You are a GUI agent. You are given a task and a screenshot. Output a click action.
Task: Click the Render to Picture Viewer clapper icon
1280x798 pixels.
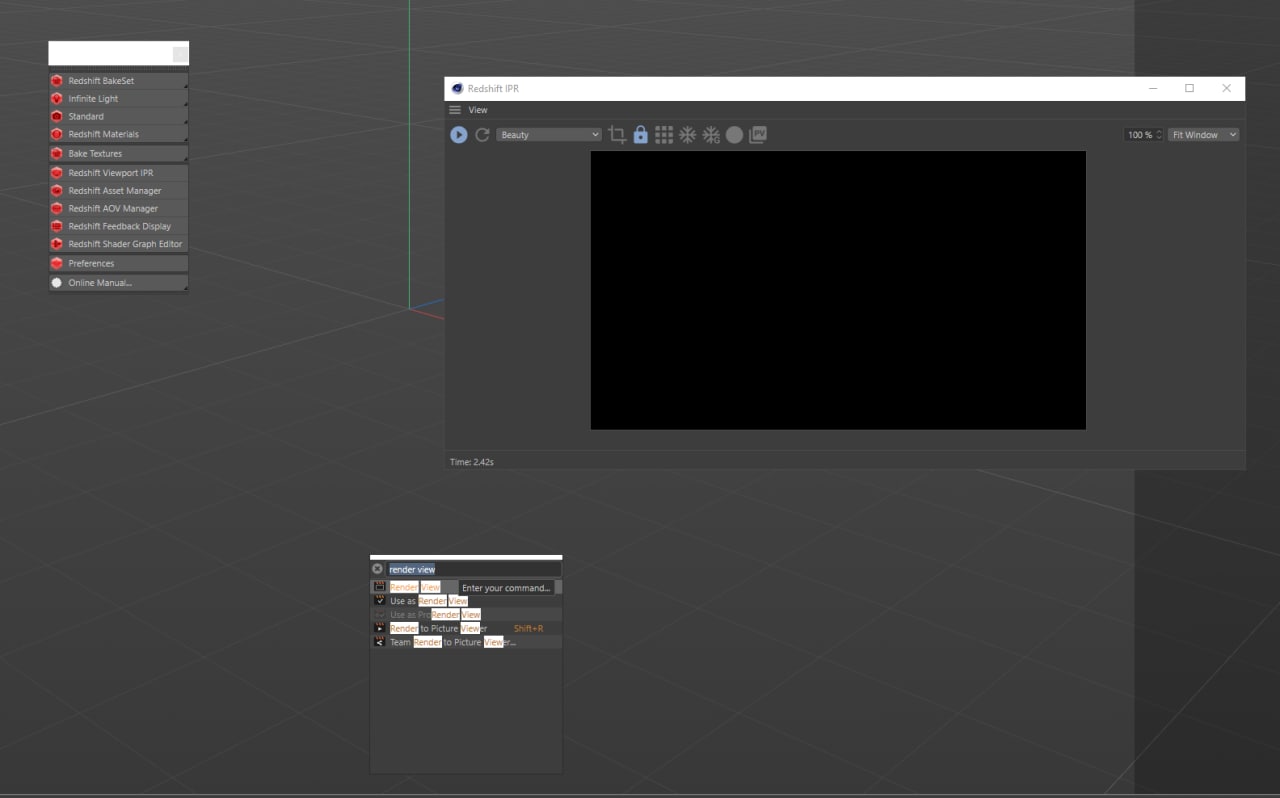click(379, 628)
